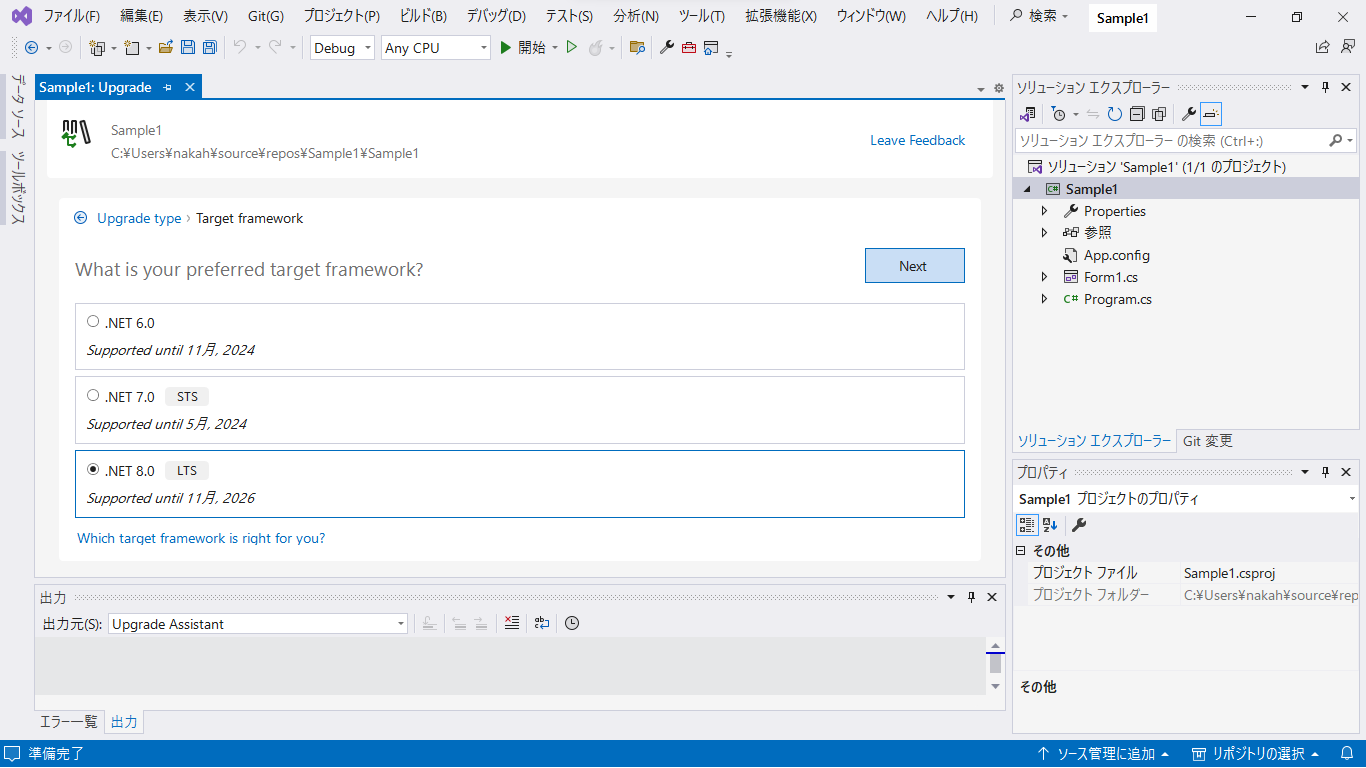Select the .NET 8.0 LTS radio button

tap(93, 470)
